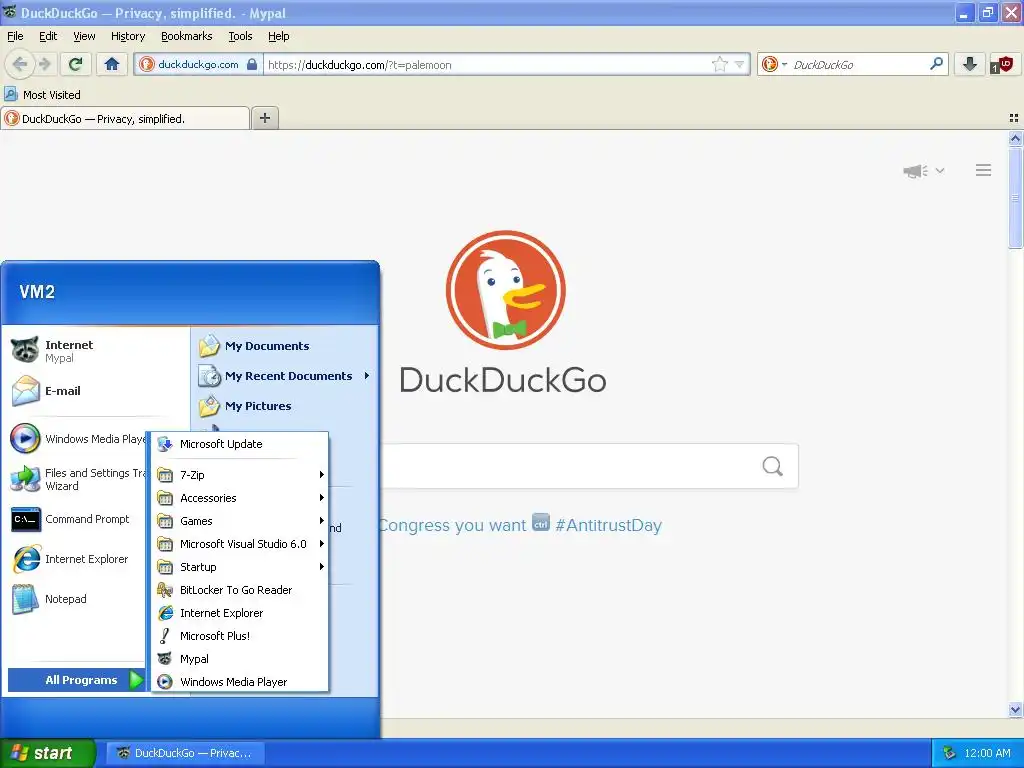Open the History menu
Screen dimensions: 1024x768
tap(127, 36)
